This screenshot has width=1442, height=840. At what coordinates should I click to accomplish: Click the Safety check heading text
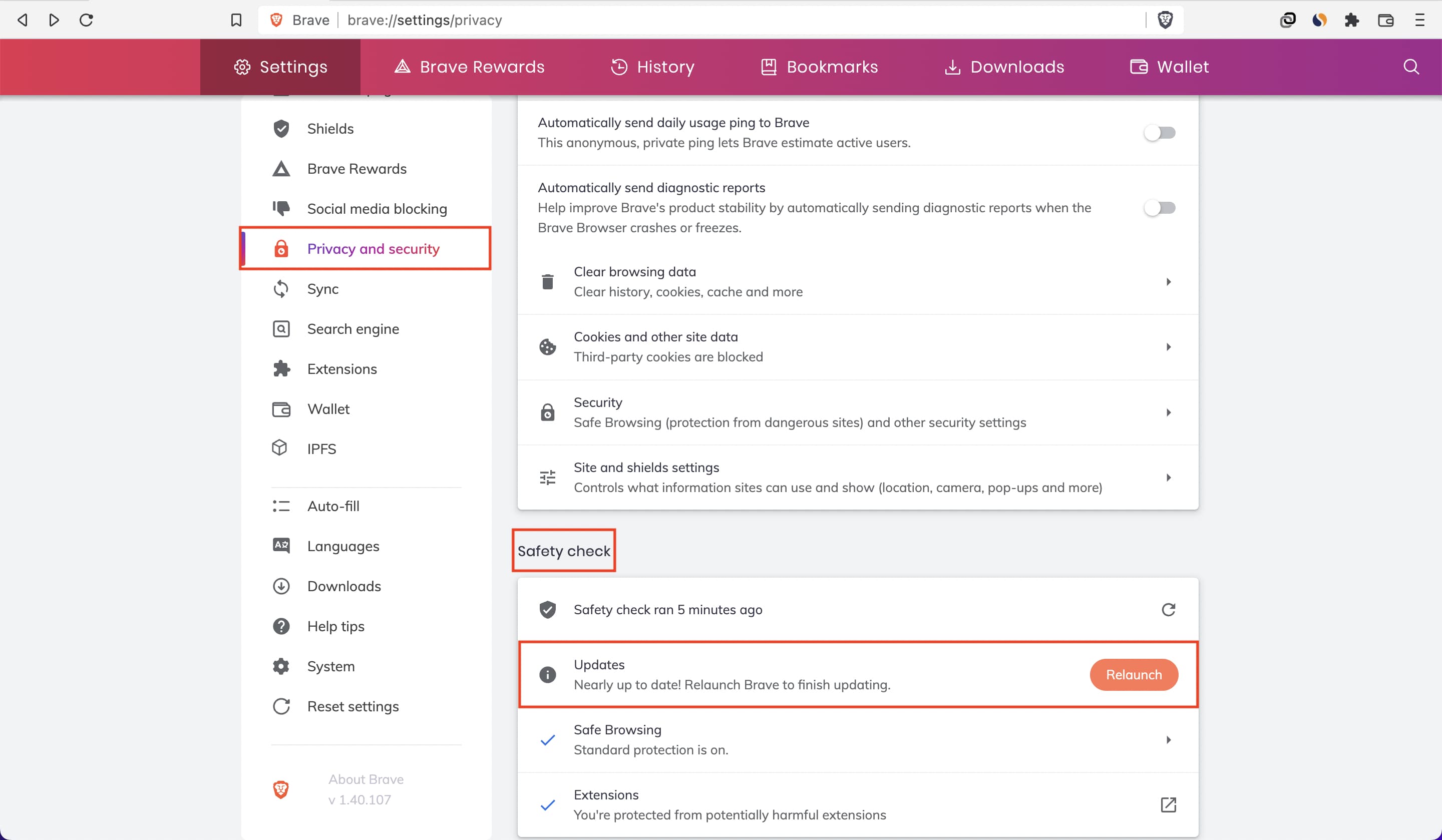564,551
